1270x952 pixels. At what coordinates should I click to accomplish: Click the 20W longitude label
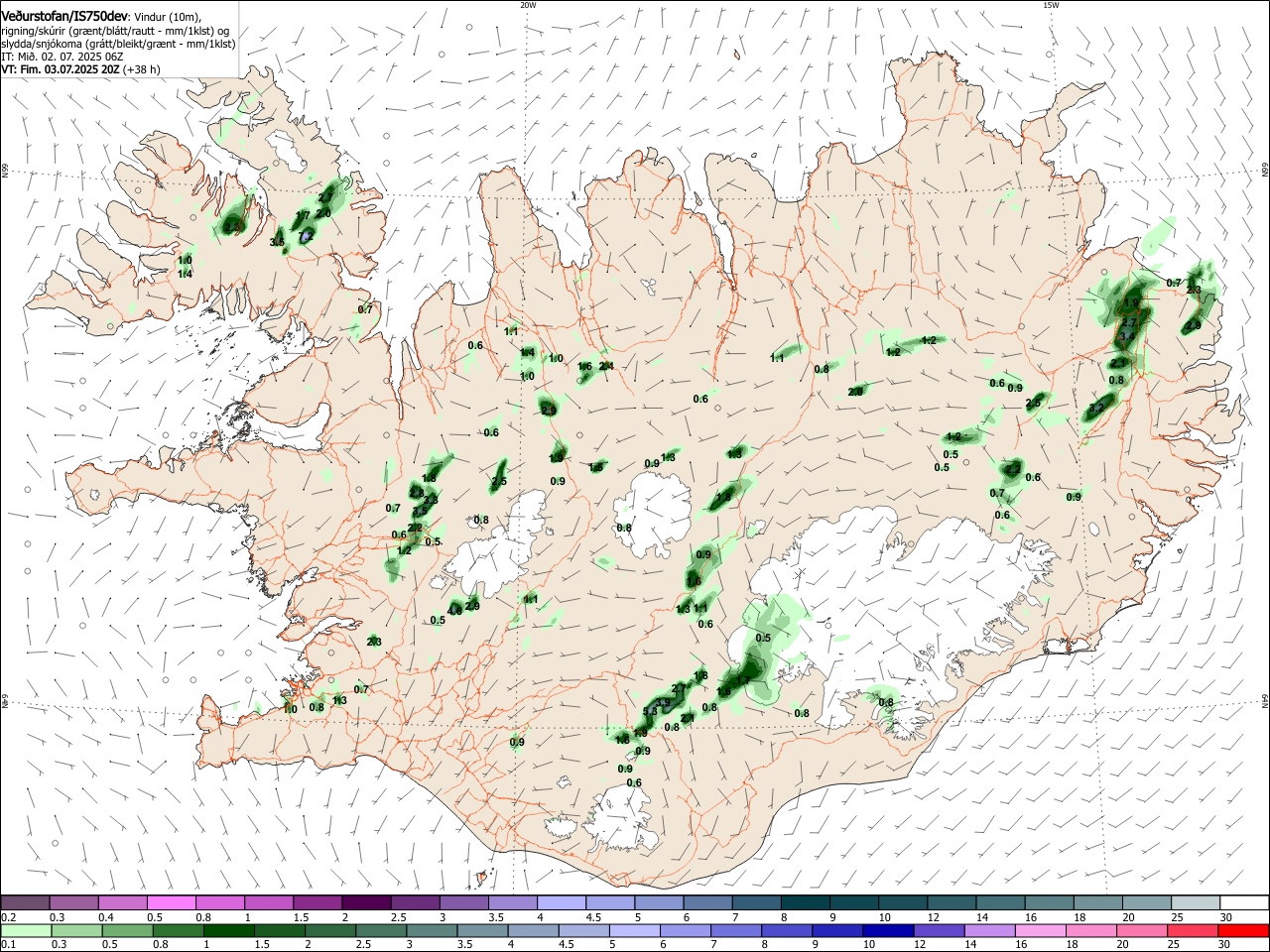pos(528,5)
